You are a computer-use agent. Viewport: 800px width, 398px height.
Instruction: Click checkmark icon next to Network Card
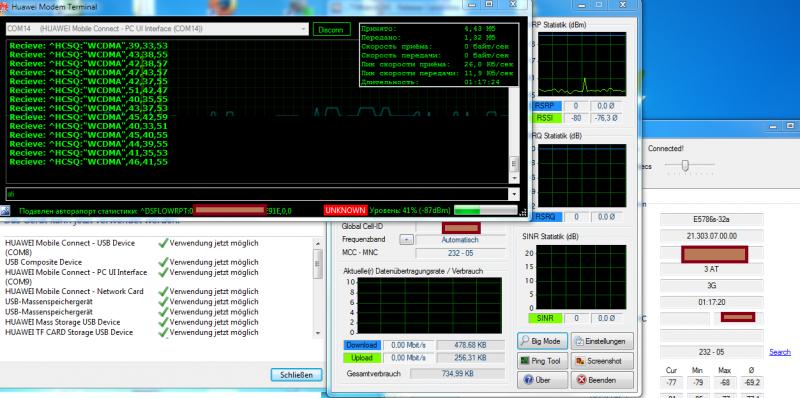coord(163,291)
